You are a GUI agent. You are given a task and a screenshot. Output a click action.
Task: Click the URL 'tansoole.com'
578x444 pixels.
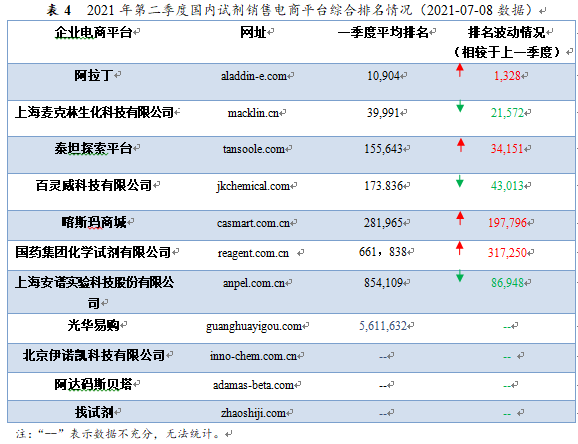pos(254,149)
